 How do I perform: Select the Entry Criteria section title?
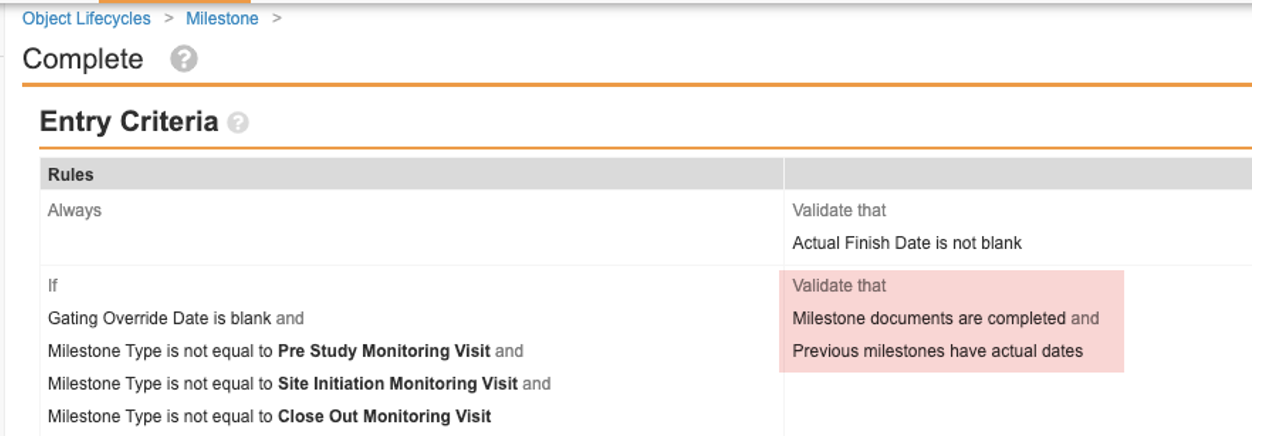coord(129,122)
